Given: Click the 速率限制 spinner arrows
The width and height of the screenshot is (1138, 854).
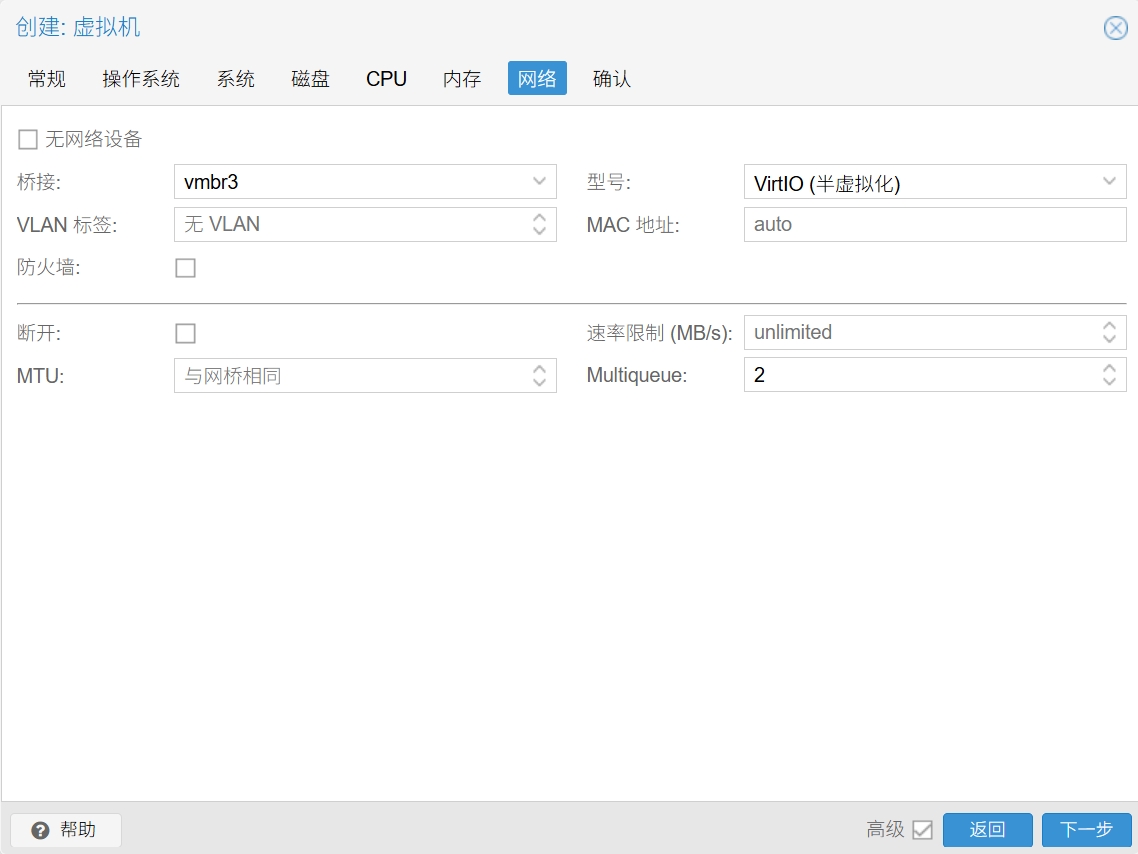Looking at the screenshot, I should coord(1109,332).
